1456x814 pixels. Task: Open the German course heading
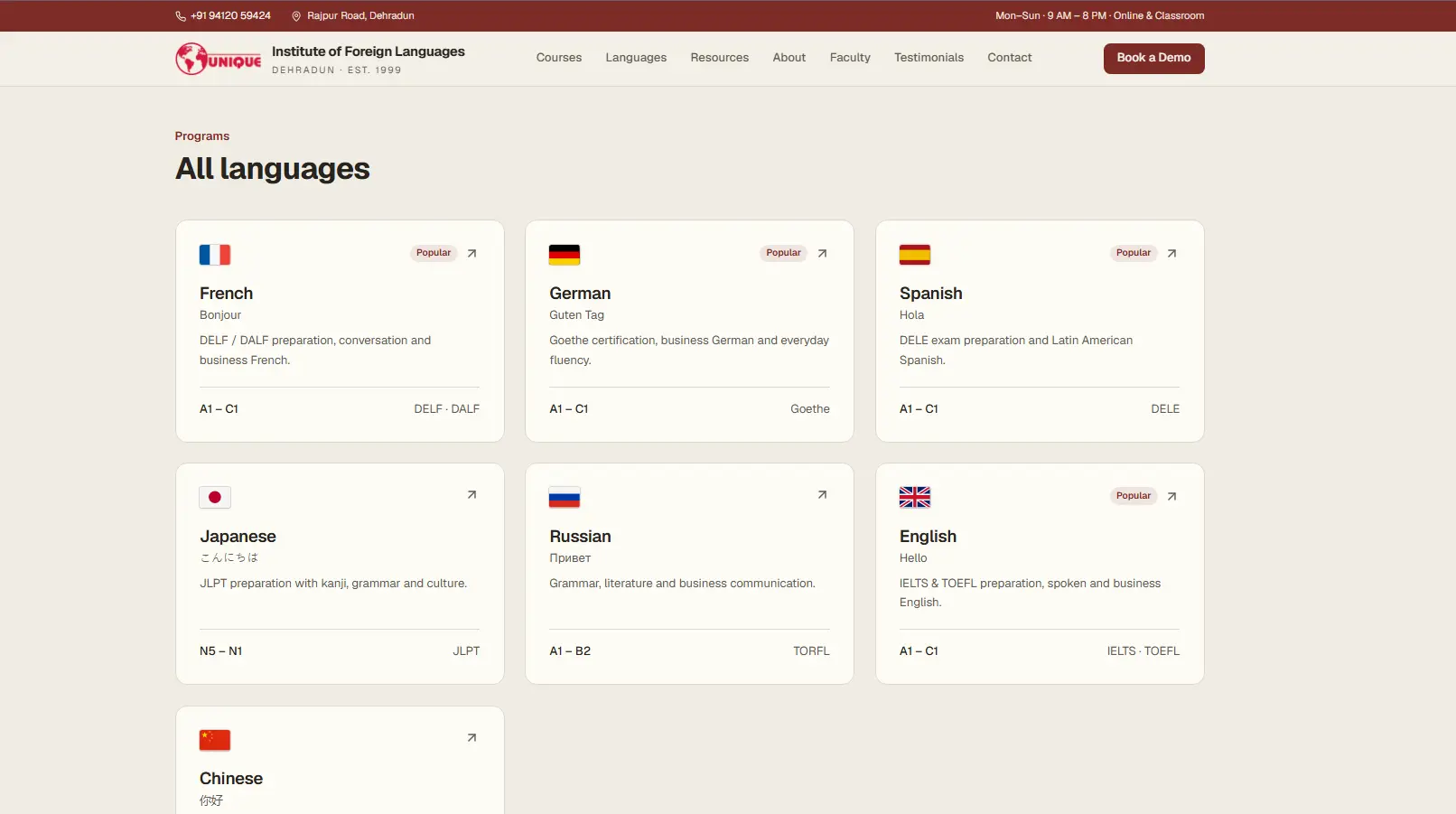580,294
